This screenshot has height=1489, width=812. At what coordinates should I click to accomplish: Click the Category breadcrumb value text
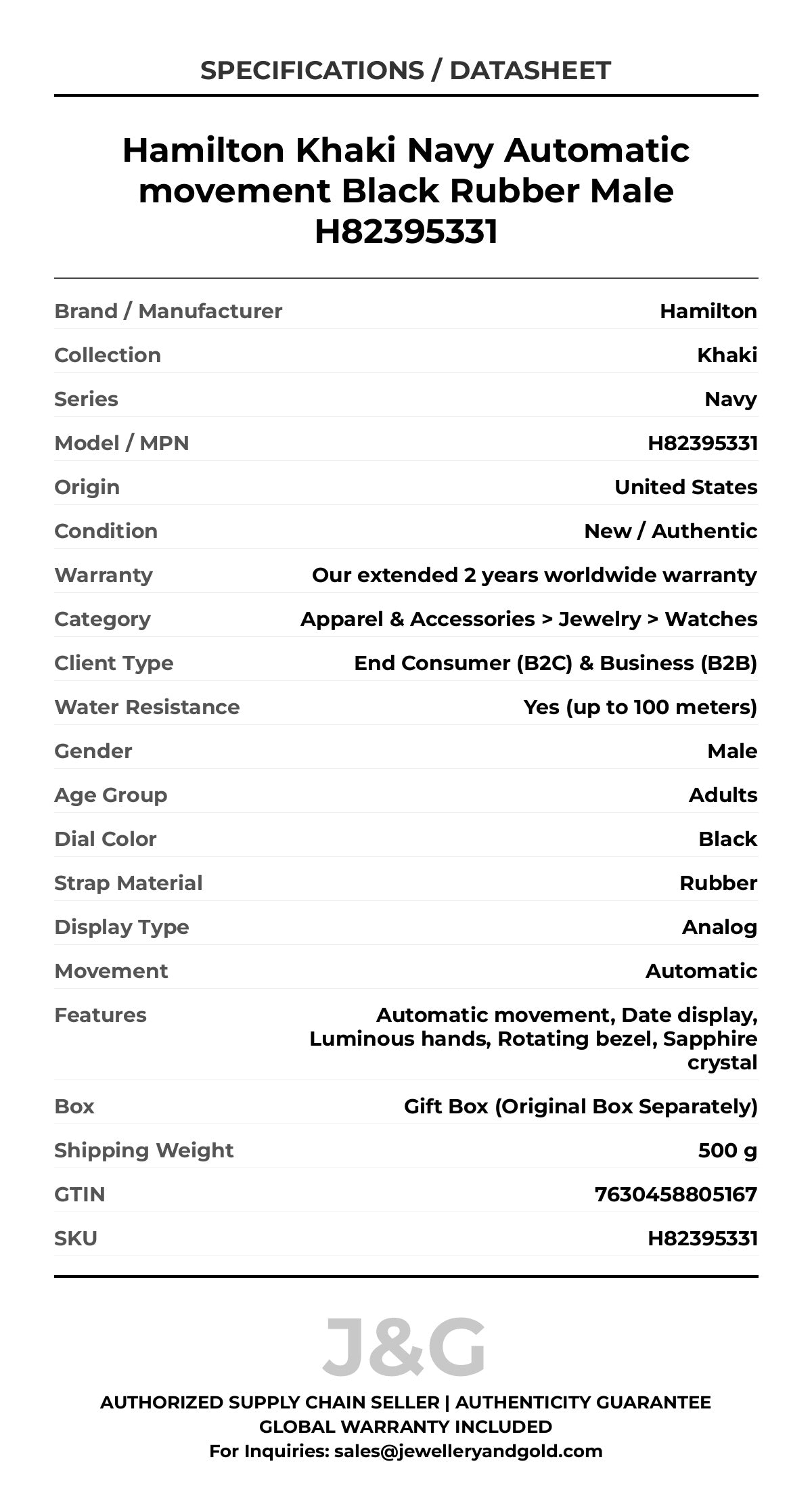pyautogui.click(x=528, y=619)
